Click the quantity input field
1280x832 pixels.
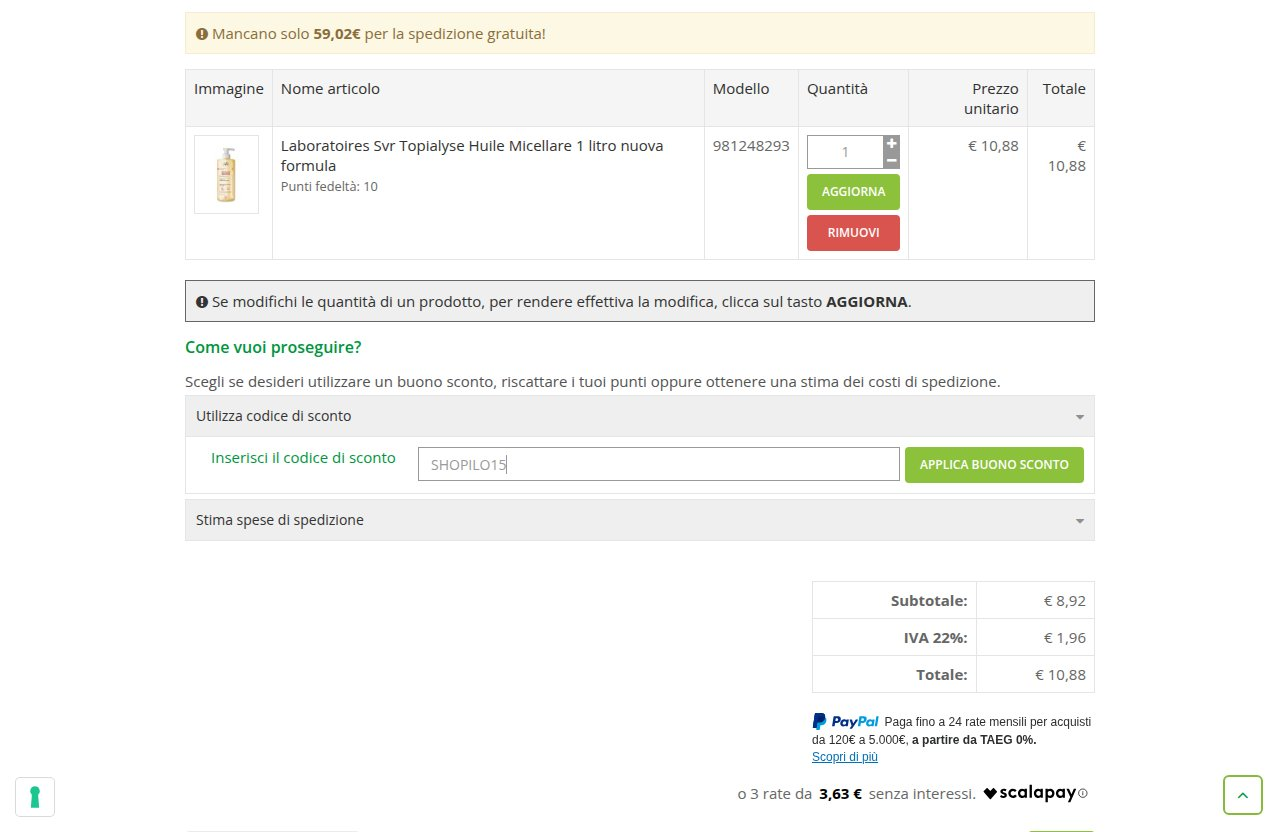(x=845, y=152)
